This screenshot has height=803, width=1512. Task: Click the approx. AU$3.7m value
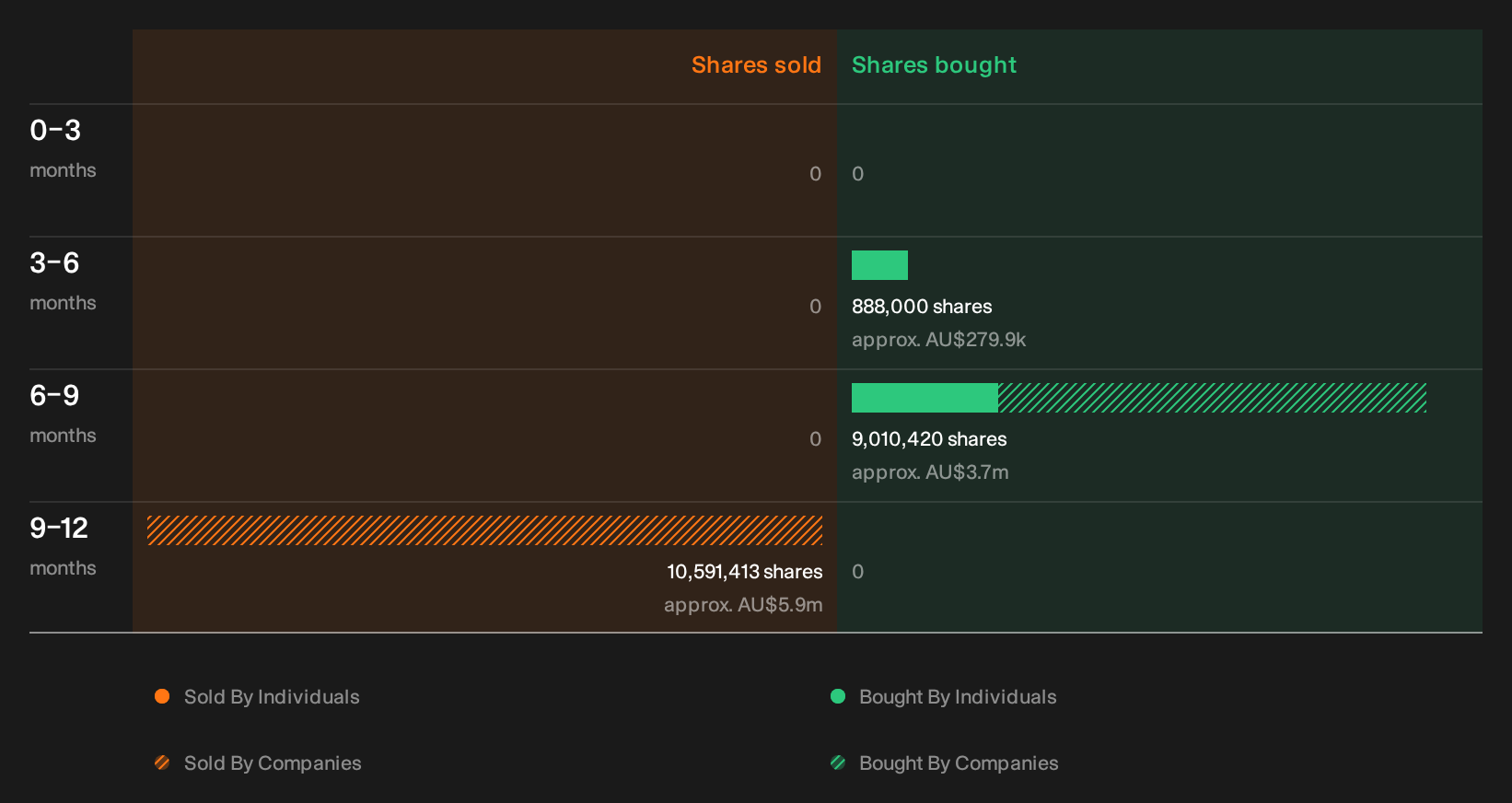pyautogui.click(x=930, y=472)
